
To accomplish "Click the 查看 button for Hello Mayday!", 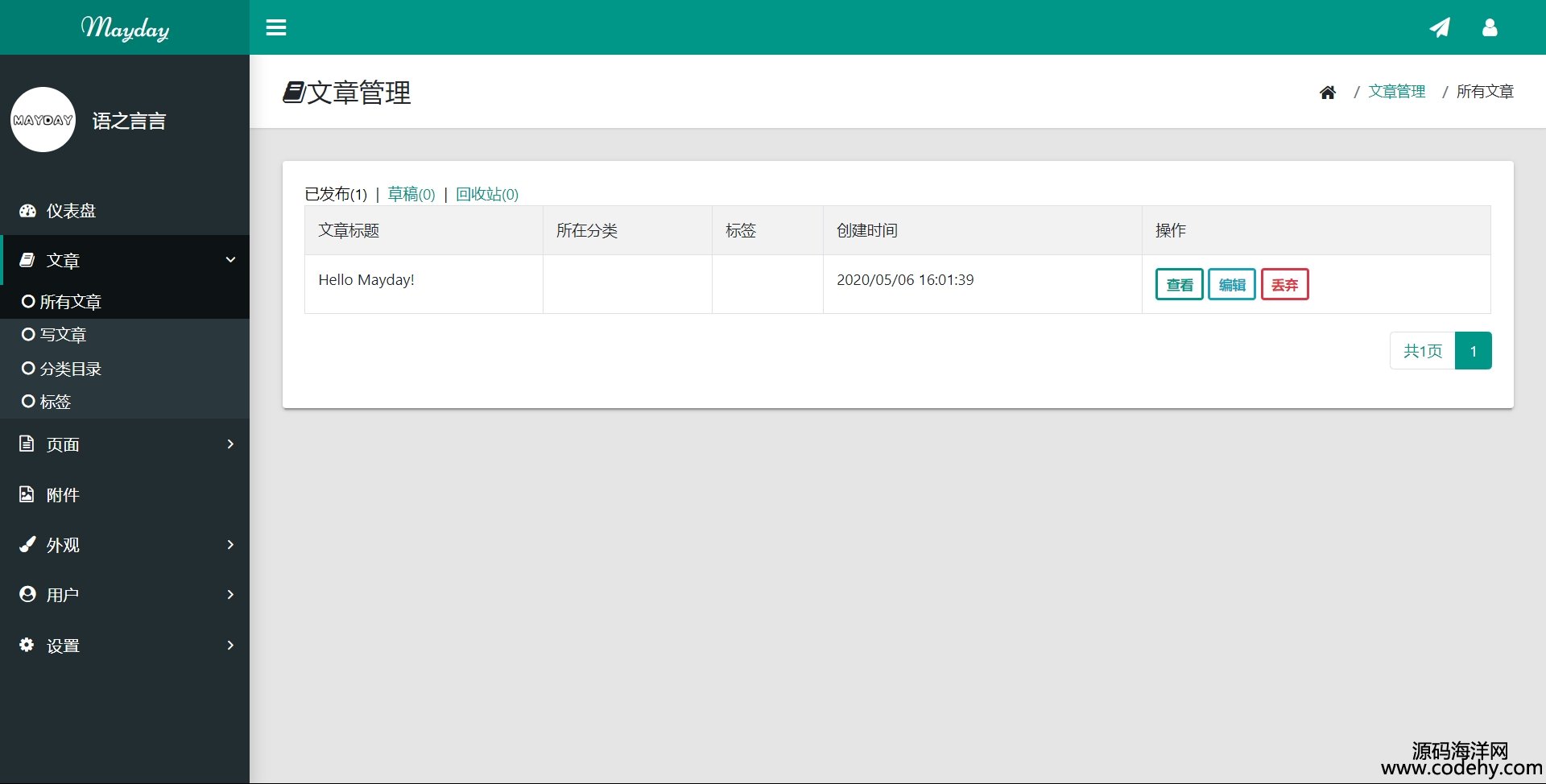I will coord(1180,284).
